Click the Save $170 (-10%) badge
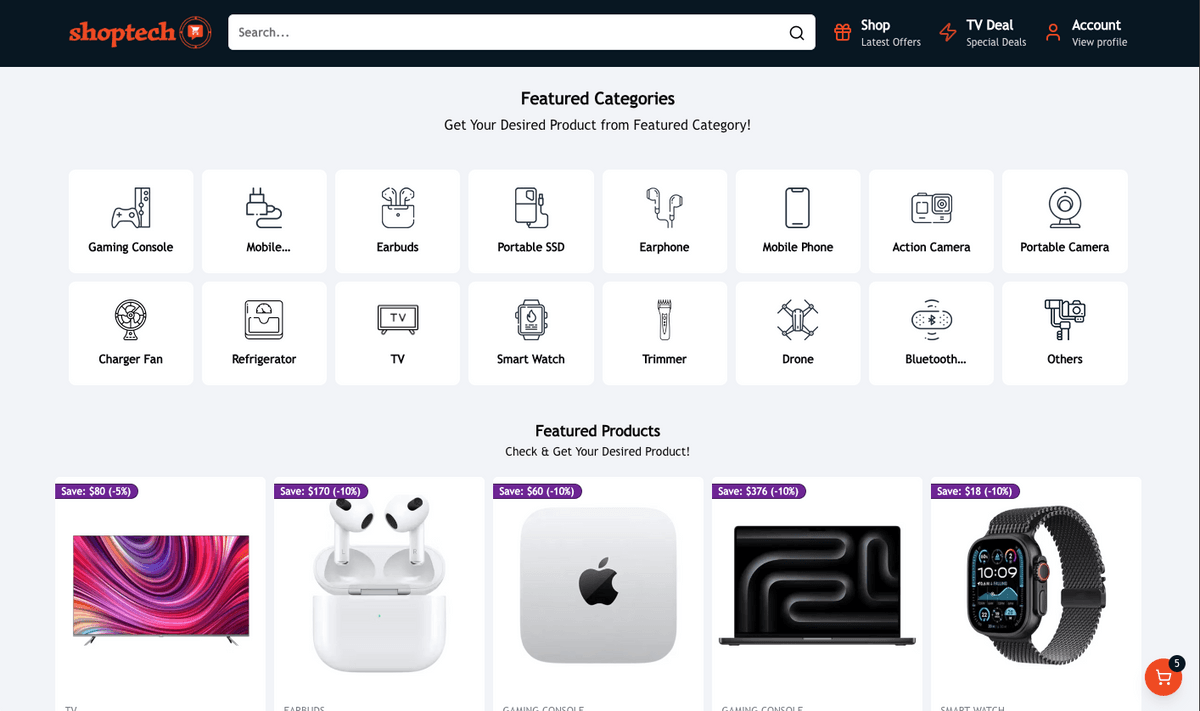Viewport: 1200px width, 711px height. (321, 491)
